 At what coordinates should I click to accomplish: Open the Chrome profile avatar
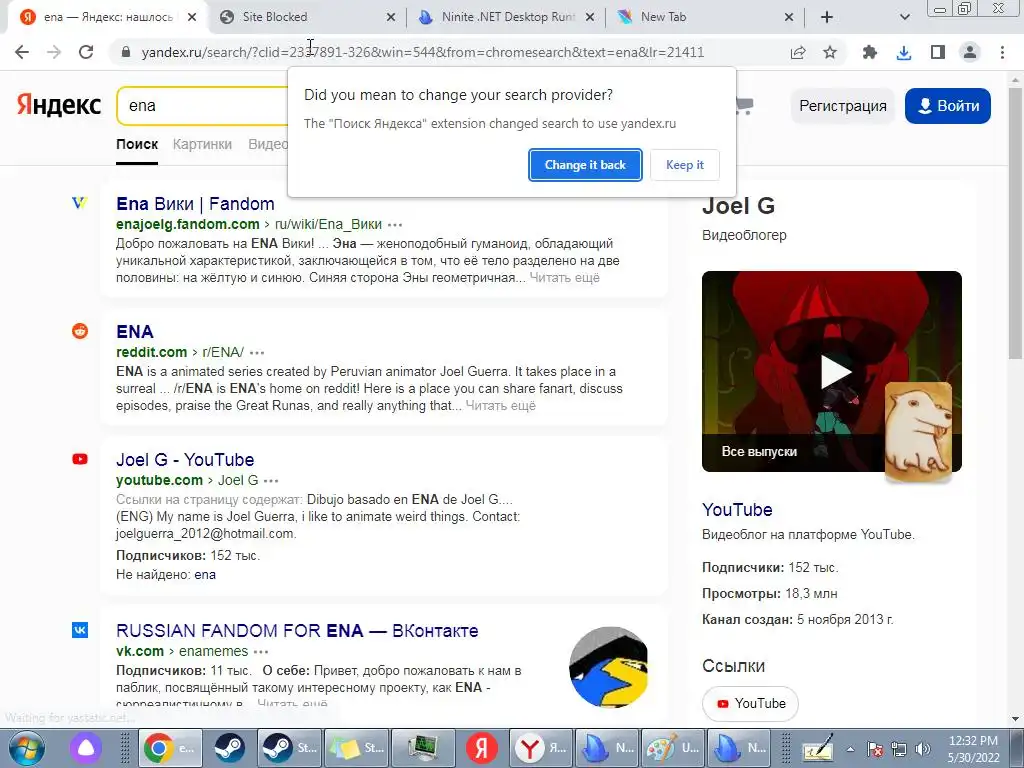[970, 52]
